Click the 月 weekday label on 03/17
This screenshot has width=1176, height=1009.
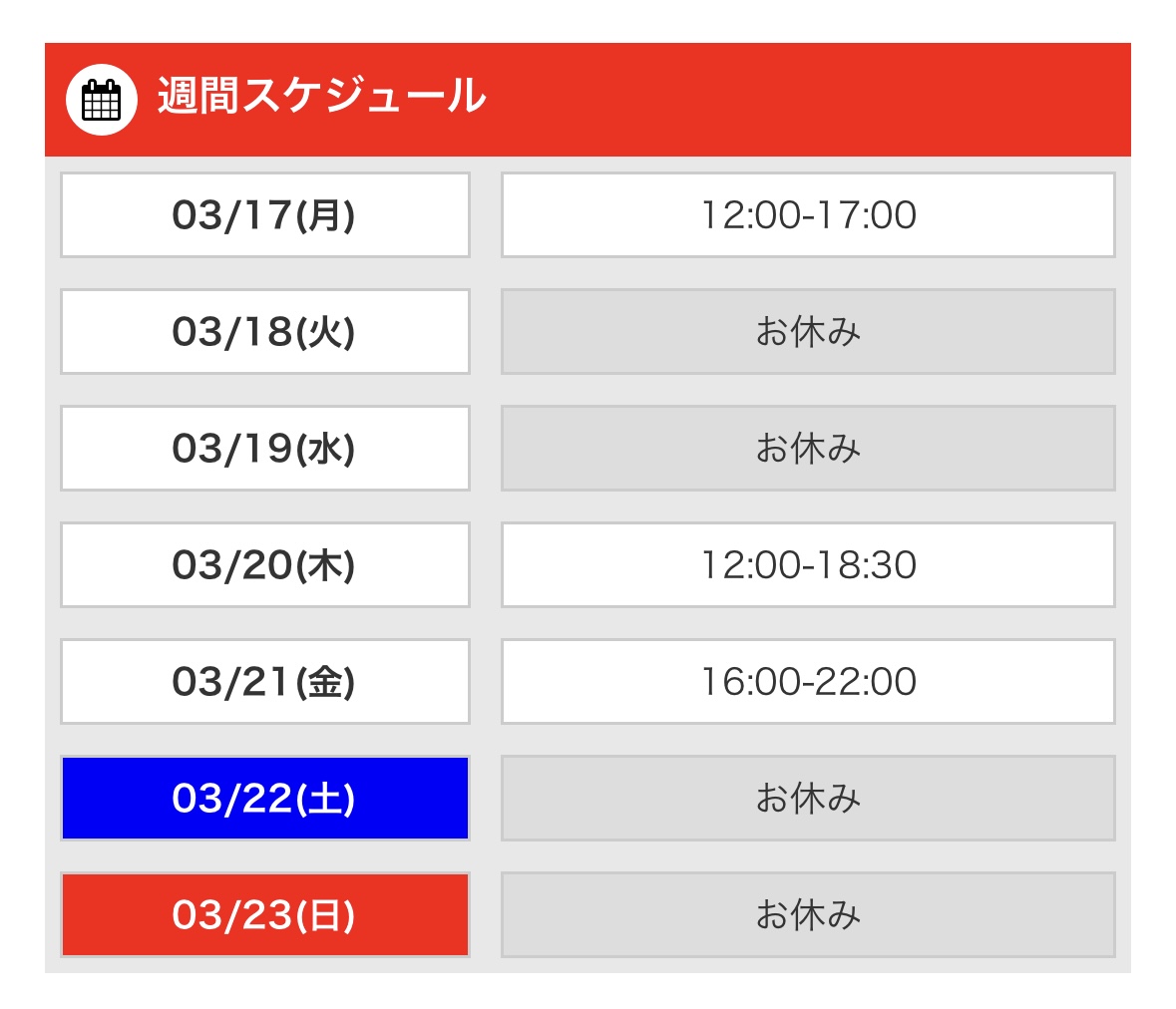(x=325, y=216)
